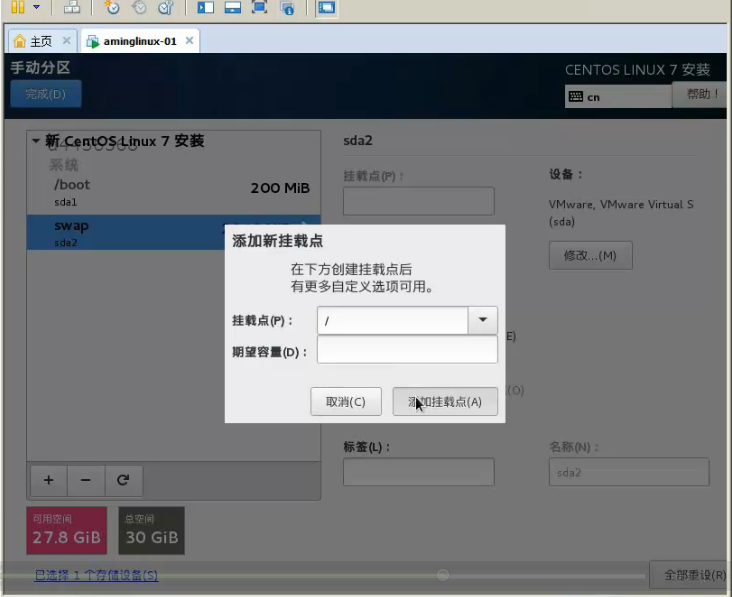Select the /boot sda1 partition row
The image size is (732, 597).
pyautogui.click(x=174, y=193)
